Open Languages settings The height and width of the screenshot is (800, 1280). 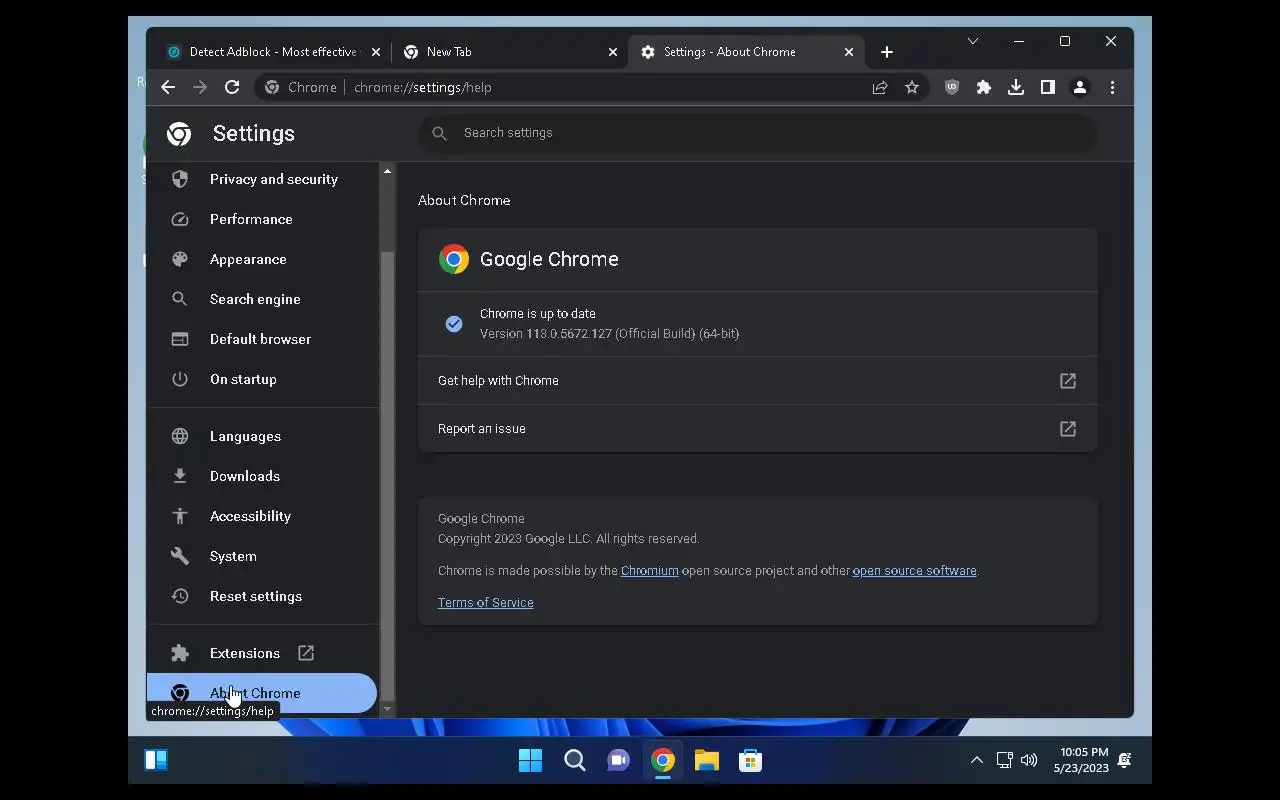pos(262,436)
